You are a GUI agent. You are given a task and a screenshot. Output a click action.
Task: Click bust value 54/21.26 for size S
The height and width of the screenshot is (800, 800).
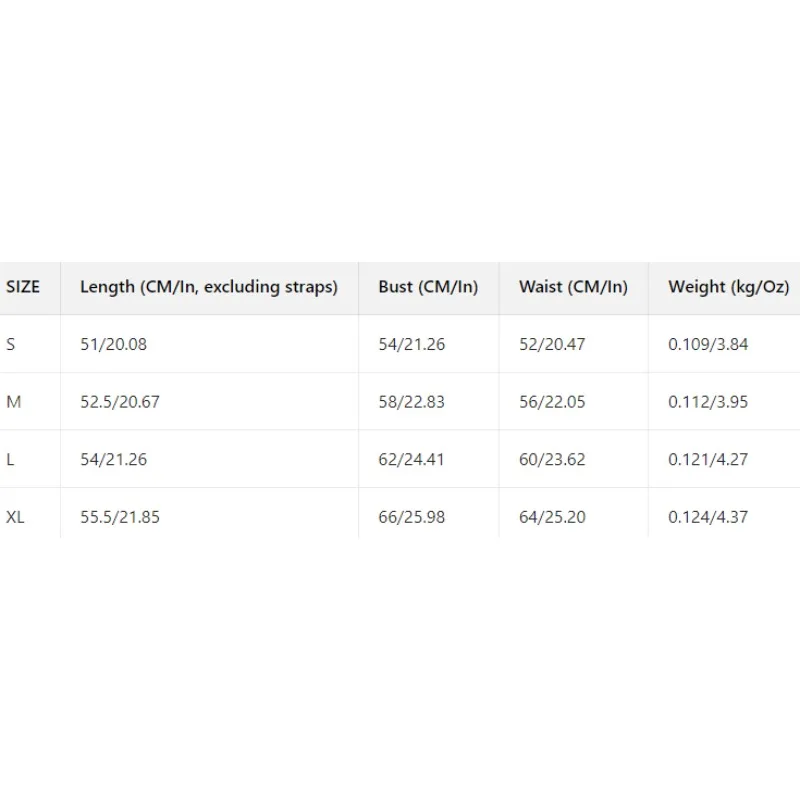[x=411, y=344]
